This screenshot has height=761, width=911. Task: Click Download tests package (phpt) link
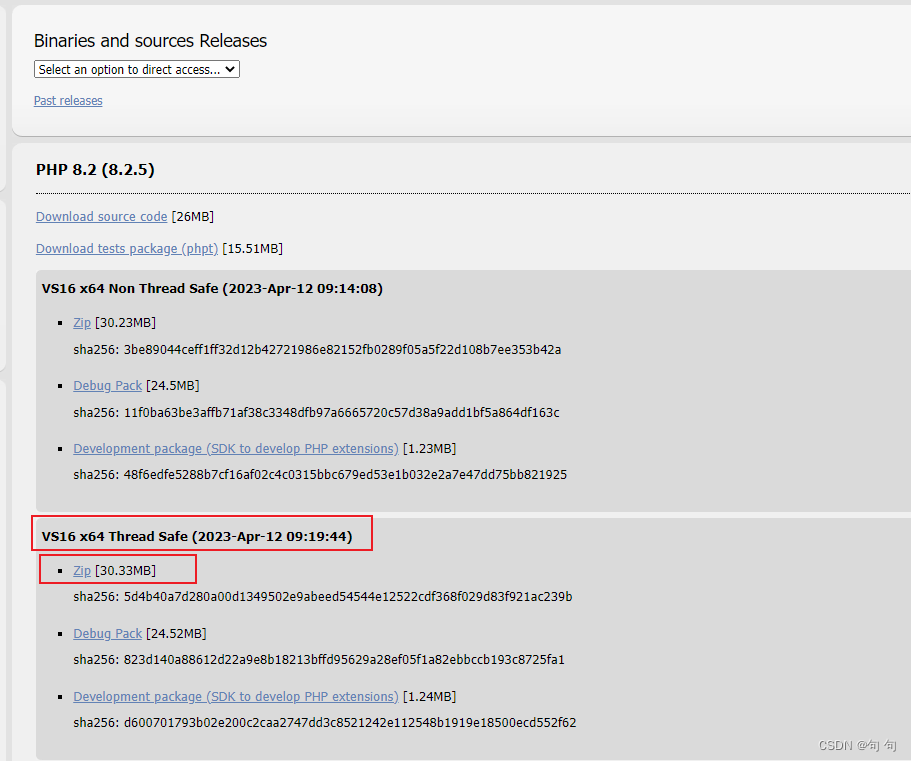(x=126, y=249)
